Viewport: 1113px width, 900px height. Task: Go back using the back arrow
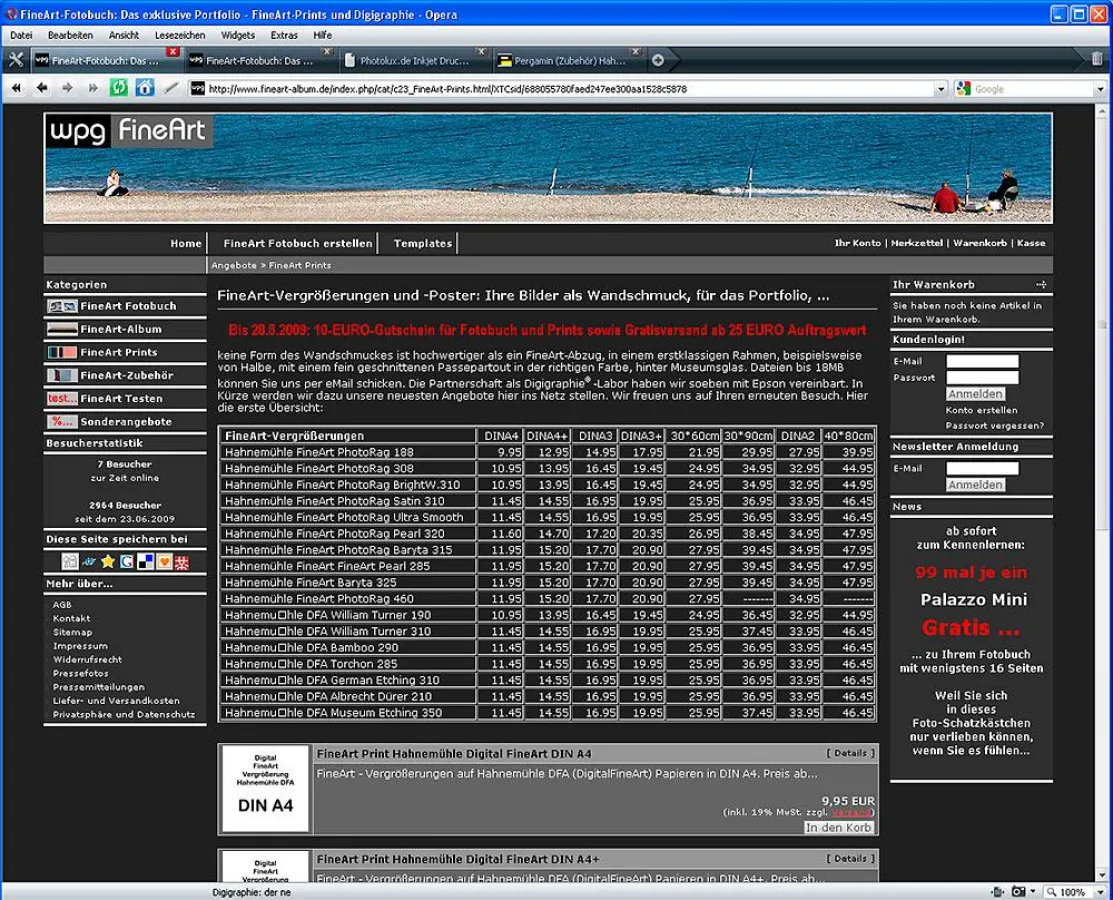(41, 88)
